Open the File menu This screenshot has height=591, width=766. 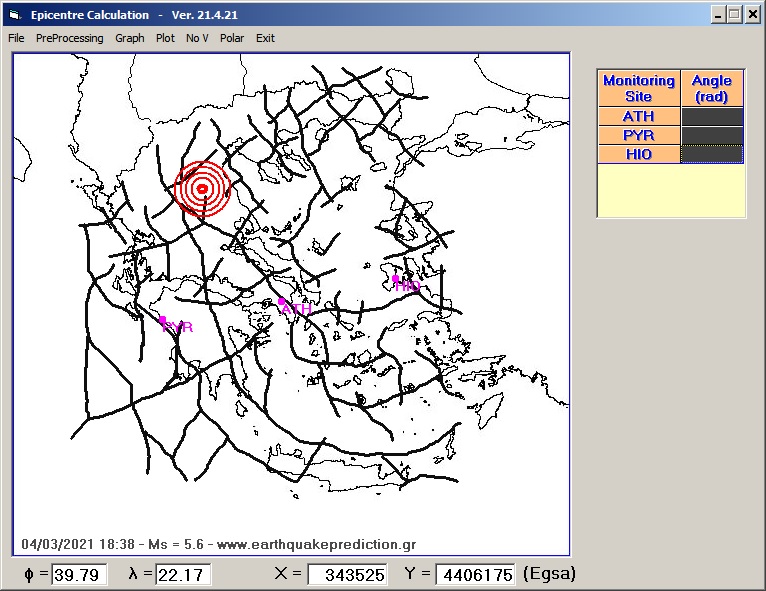tap(16, 38)
